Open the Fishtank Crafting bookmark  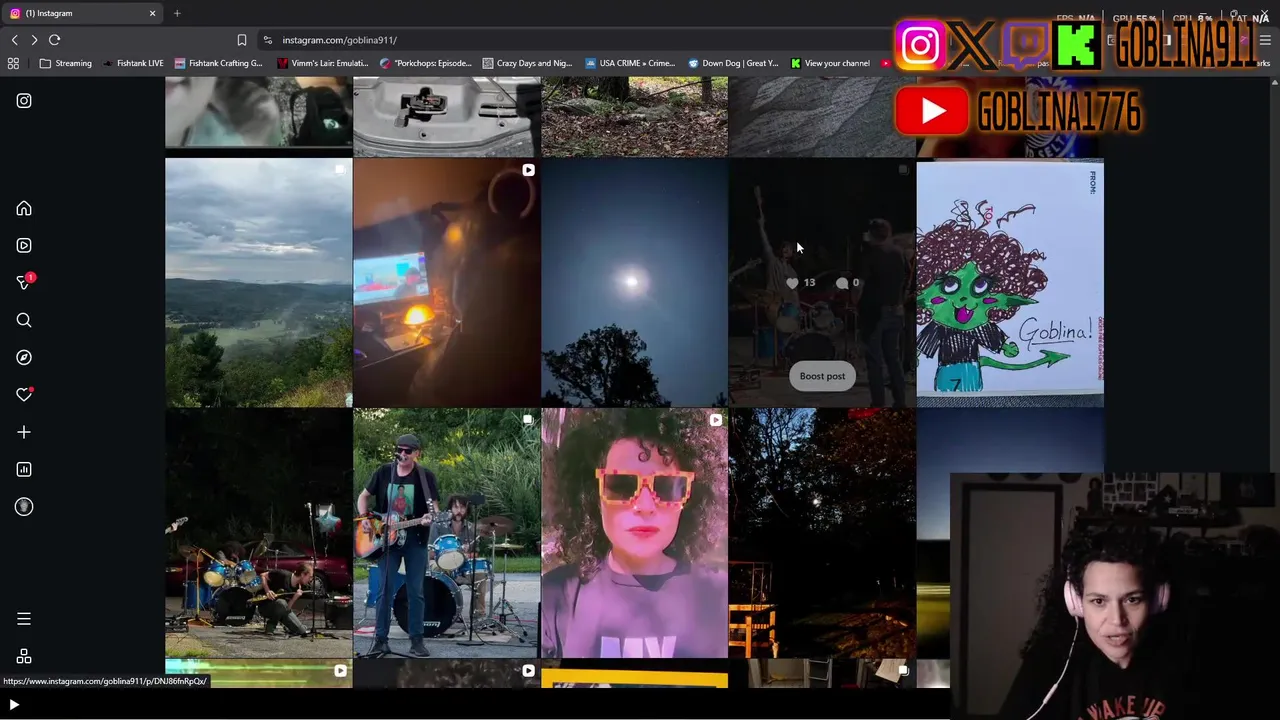click(x=219, y=63)
